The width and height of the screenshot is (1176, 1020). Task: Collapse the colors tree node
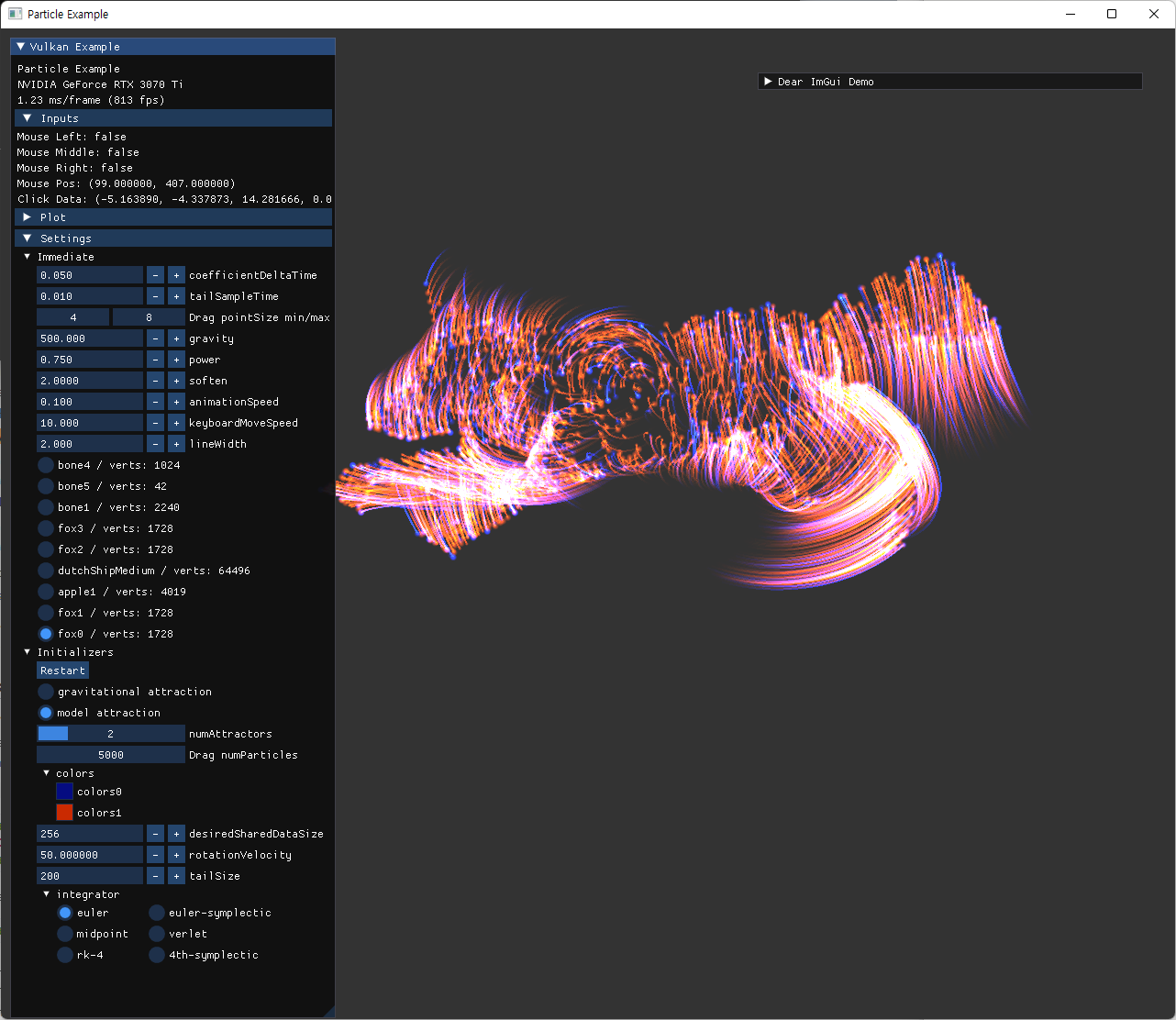[x=47, y=773]
